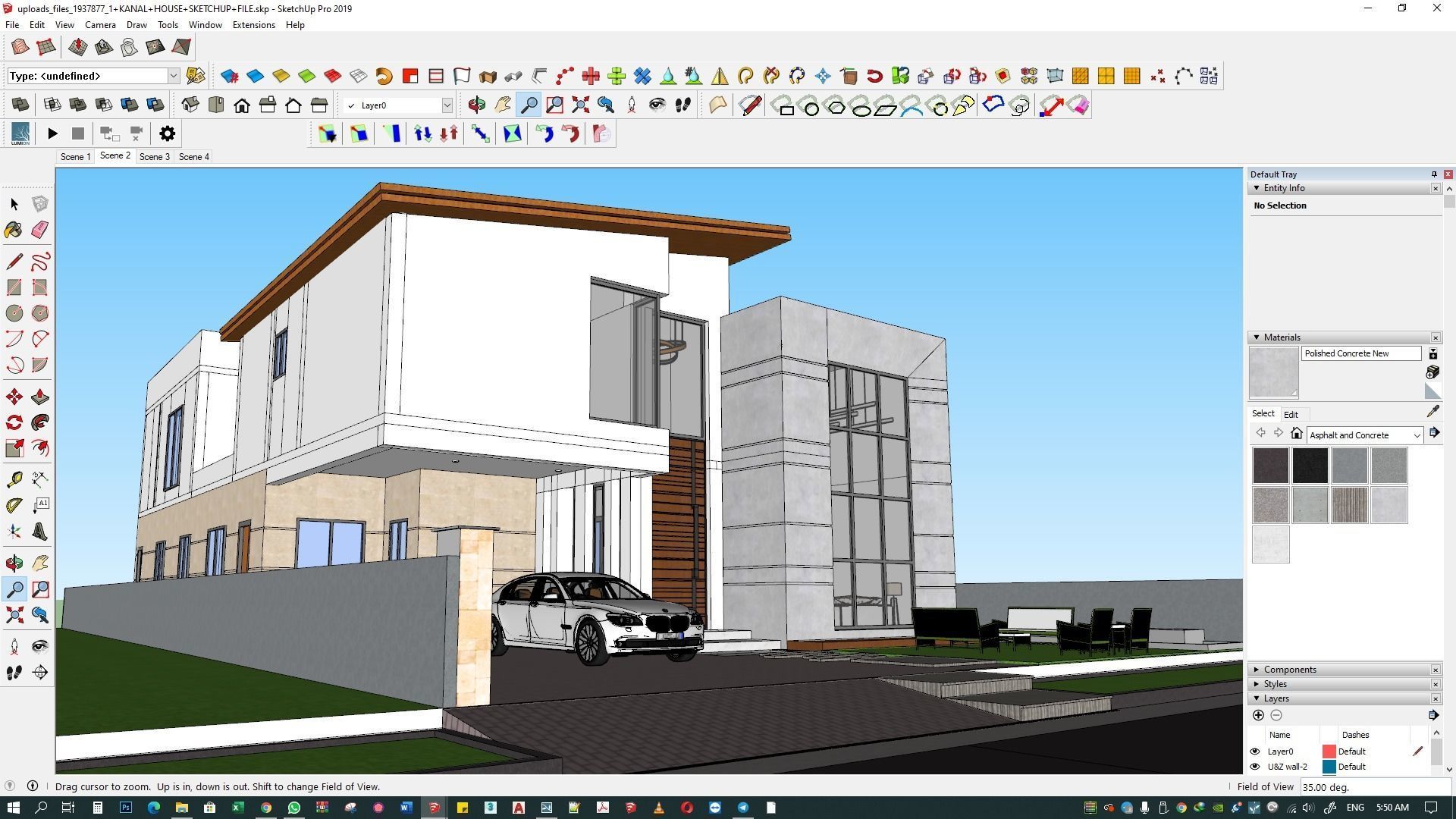The image size is (1456, 819).
Task: Add a new layer
Action: (x=1258, y=715)
